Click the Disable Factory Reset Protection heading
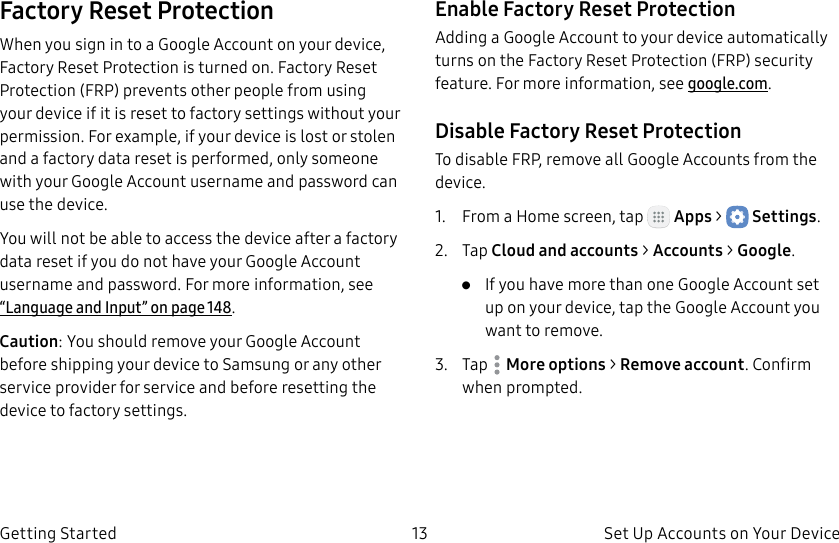The width and height of the screenshot is (839, 543). (588, 131)
